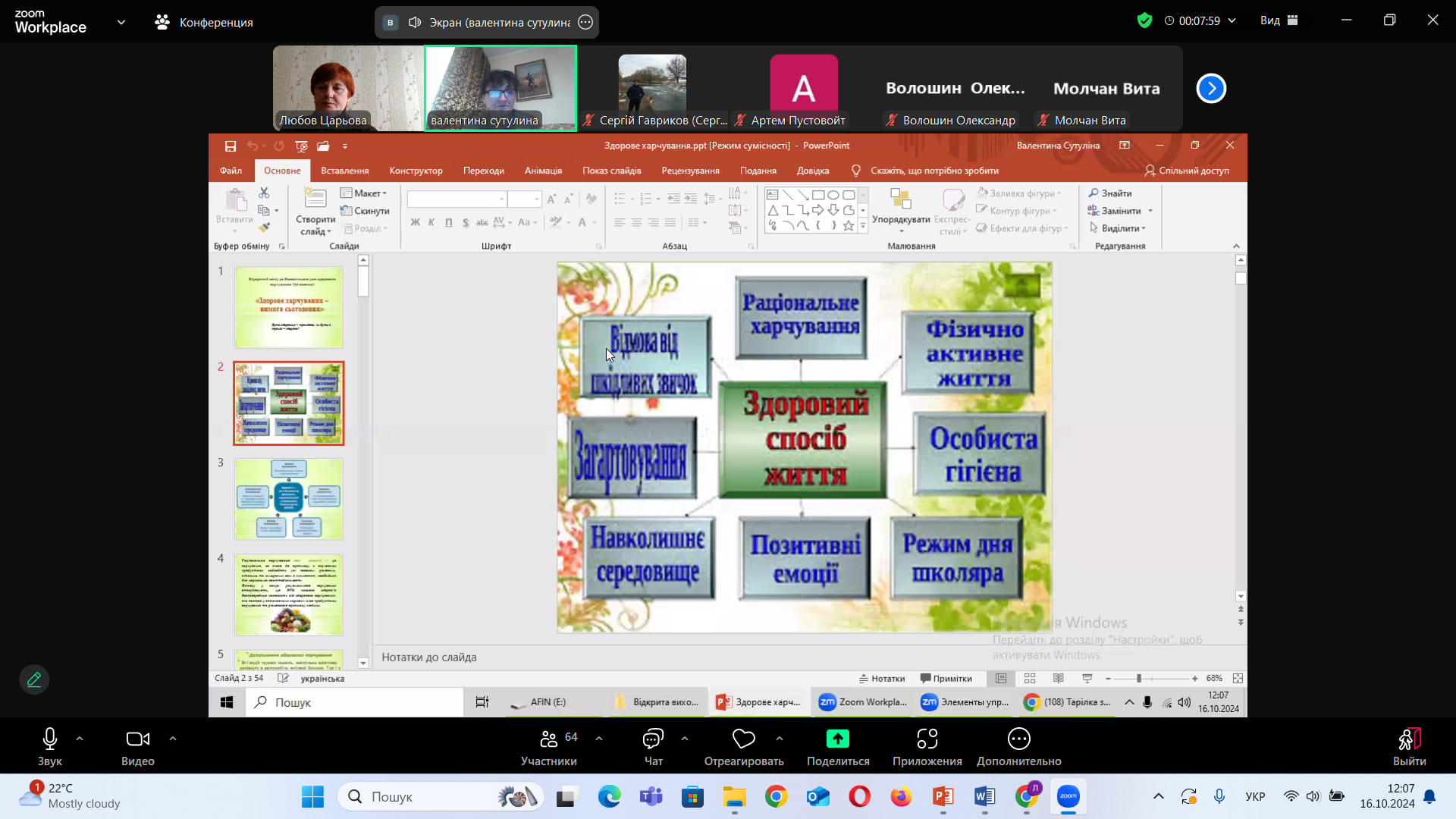The image size is (1456, 819).
Task: Expand audio options arrow beside Звук
Action: tap(80, 738)
